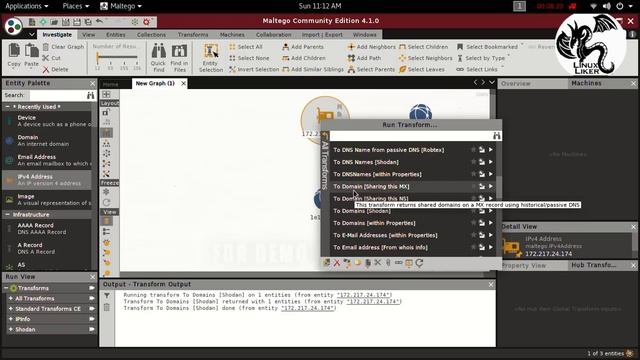Select the hierarchical layout icon in graph sidebar

[107, 143]
